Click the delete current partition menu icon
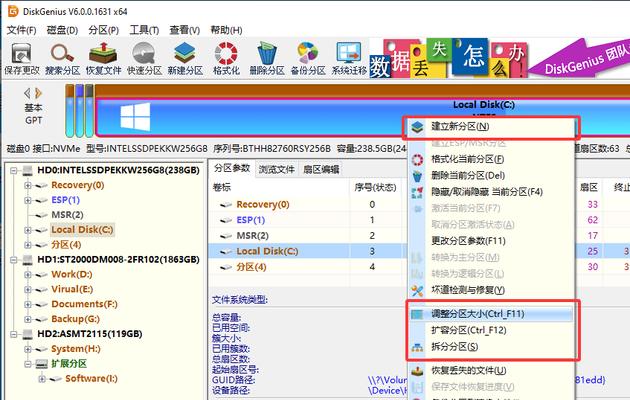630x400 pixels. tap(417, 176)
